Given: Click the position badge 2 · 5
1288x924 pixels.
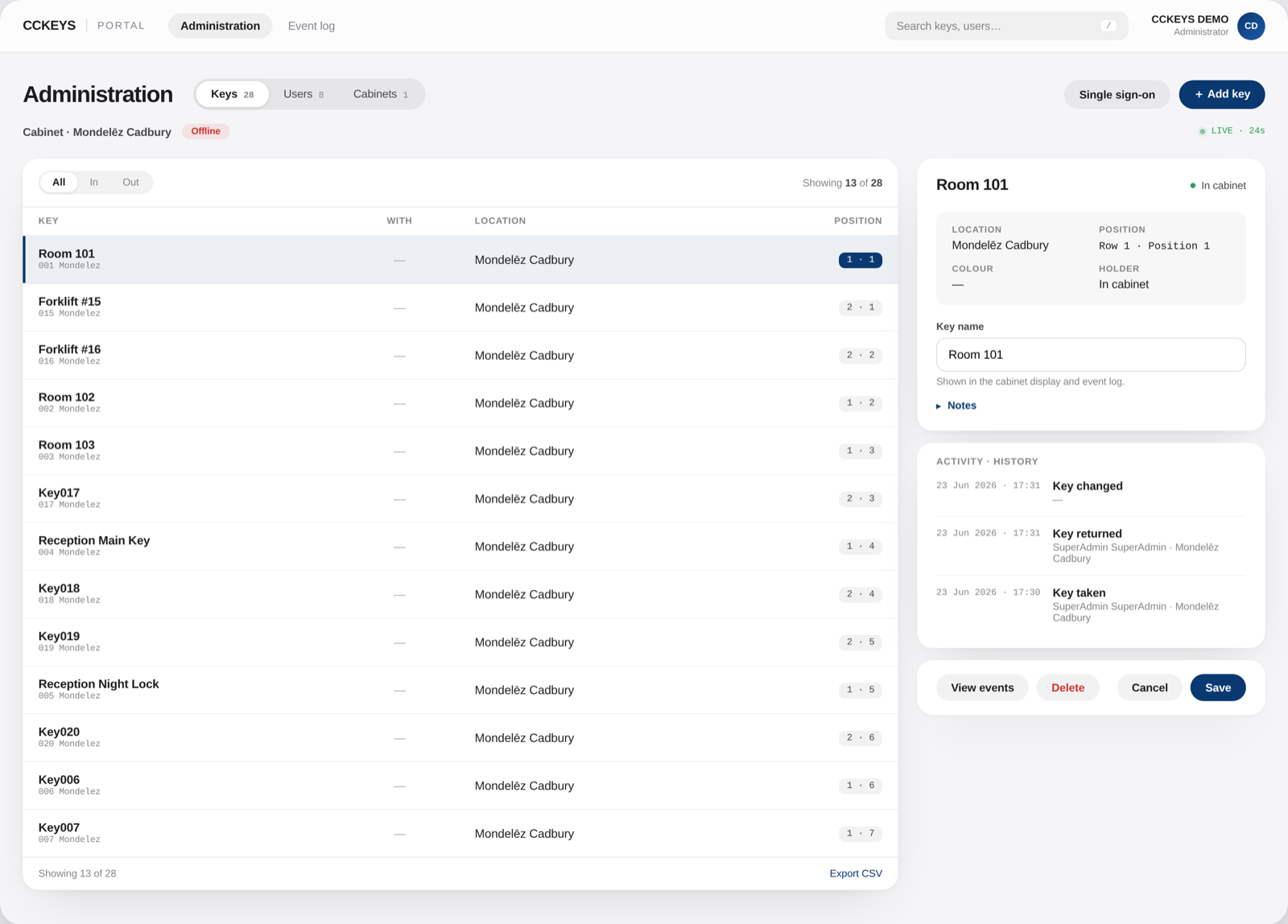Looking at the screenshot, I should tap(861, 642).
